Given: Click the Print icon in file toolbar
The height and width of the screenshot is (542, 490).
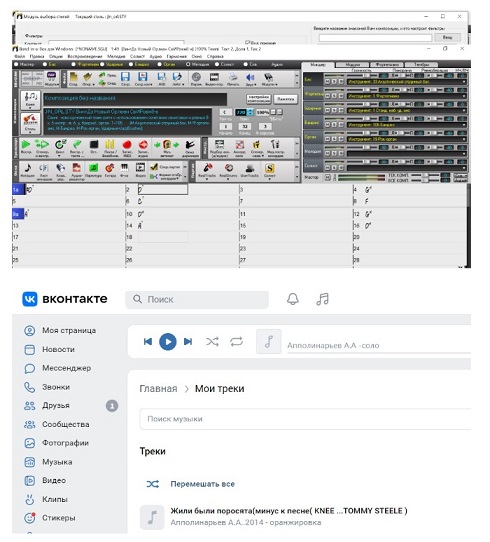Looking at the screenshot, I should [x=233, y=77].
